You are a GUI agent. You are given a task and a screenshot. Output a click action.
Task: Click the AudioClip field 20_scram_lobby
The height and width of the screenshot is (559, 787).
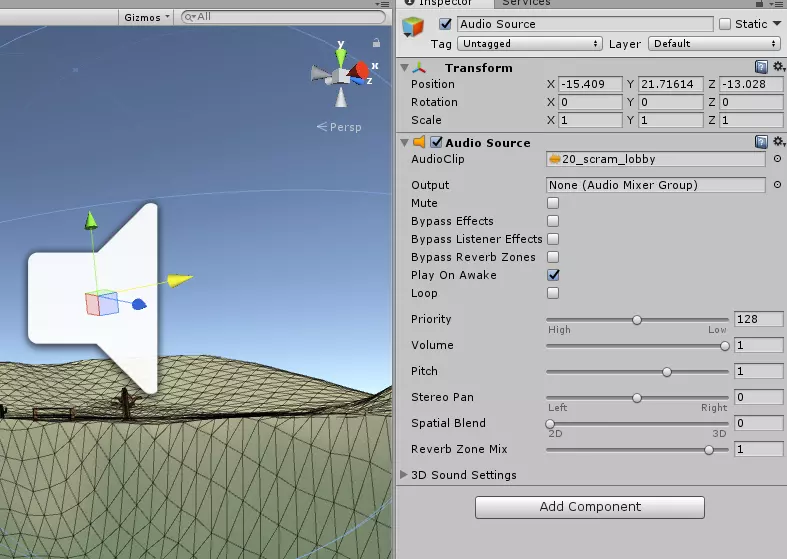[655, 159]
